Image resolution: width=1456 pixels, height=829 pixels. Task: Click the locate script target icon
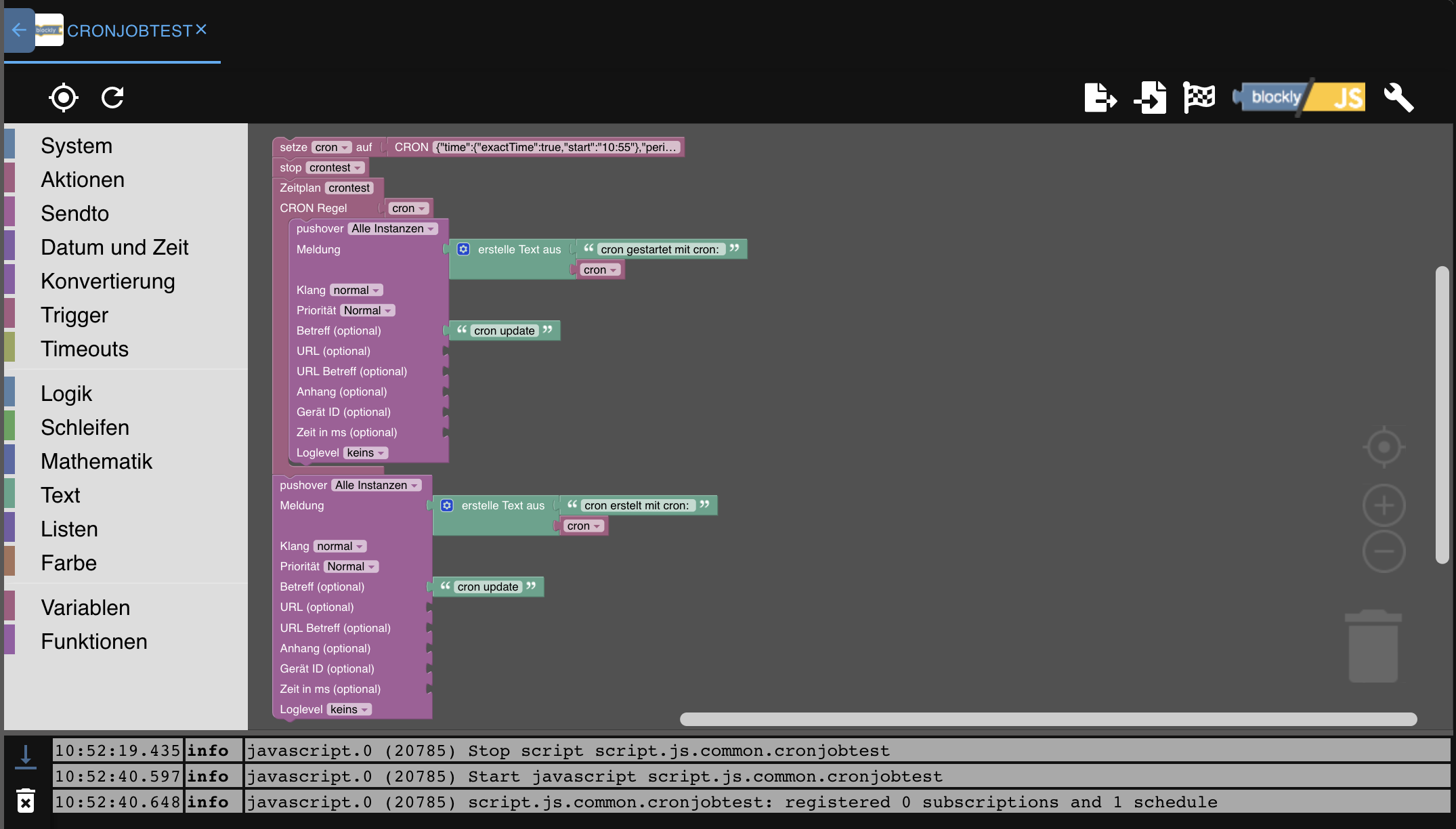(x=63, y=98)
